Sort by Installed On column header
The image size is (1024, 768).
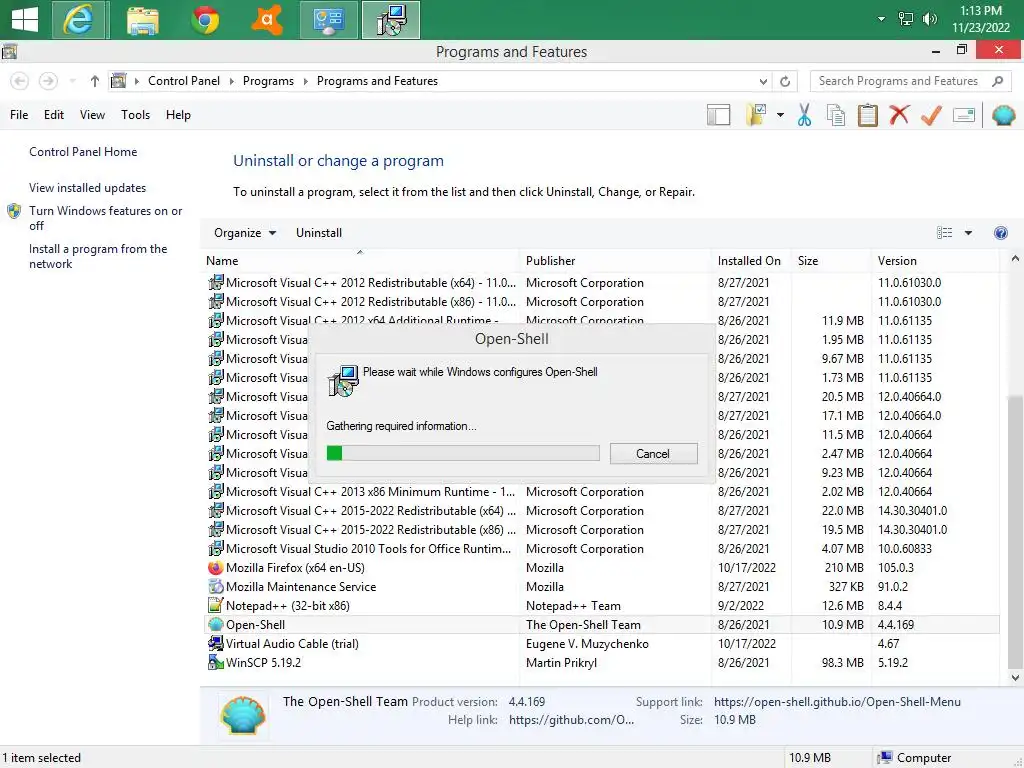coord(751,261)
